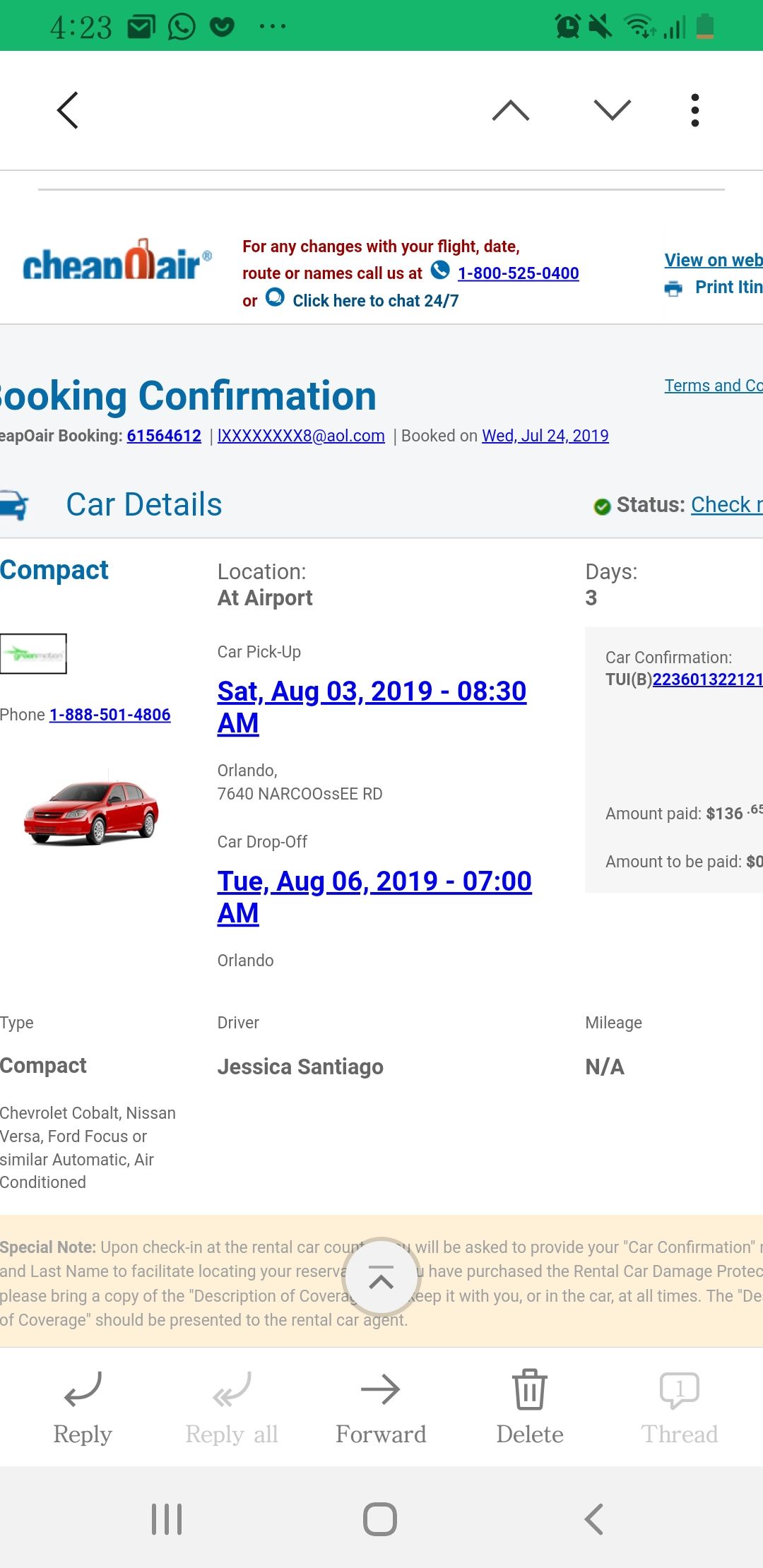Tap the blue car icon beside Car Details

pos(14,505)
